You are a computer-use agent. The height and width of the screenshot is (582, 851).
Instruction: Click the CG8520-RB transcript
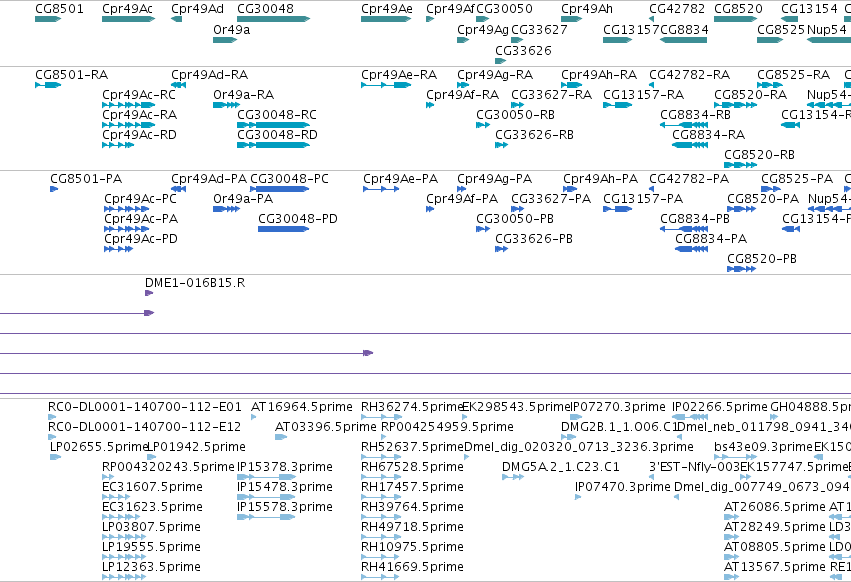click(x=740, y=165)
